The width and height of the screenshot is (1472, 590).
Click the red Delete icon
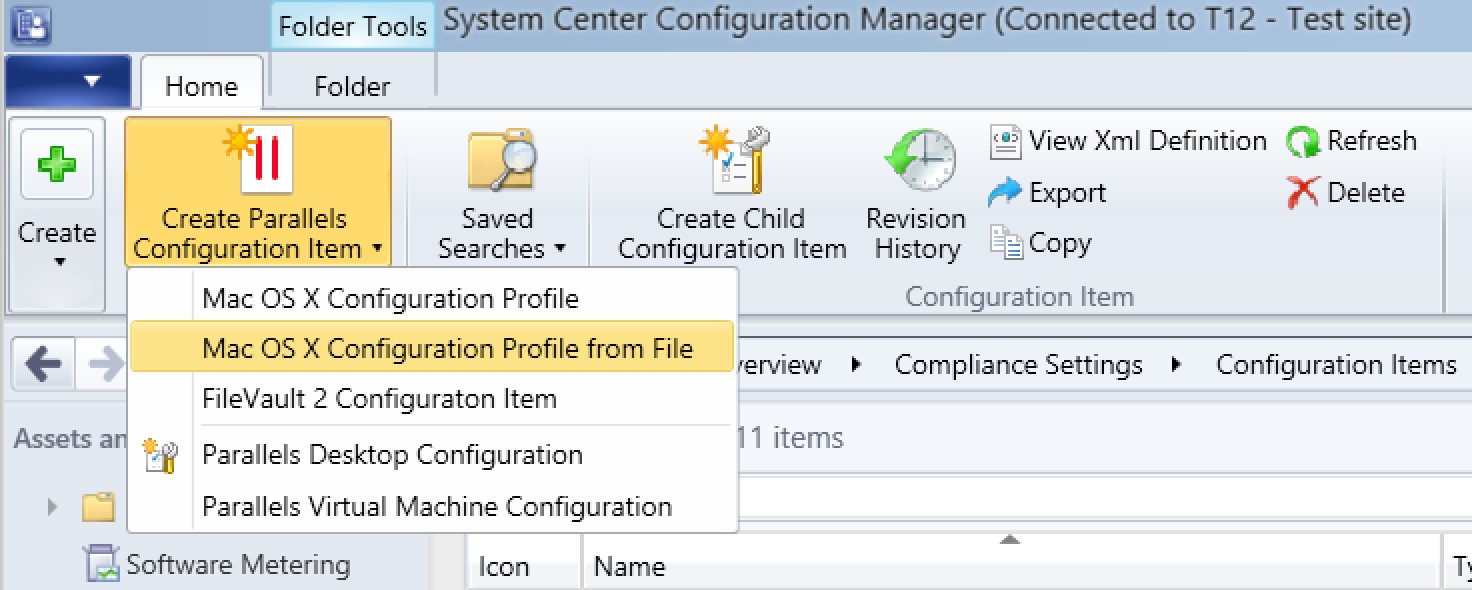point(1304,192)
